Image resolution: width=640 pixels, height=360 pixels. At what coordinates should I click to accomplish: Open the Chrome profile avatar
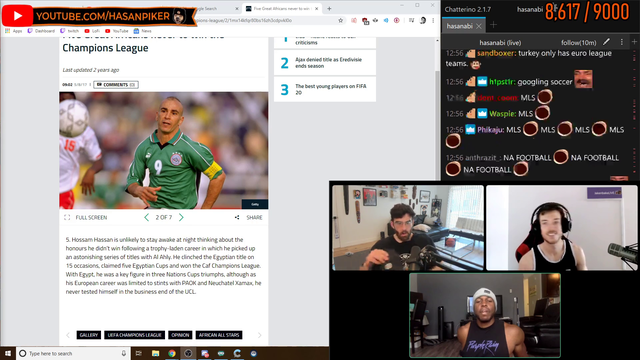tap(423, 20)
